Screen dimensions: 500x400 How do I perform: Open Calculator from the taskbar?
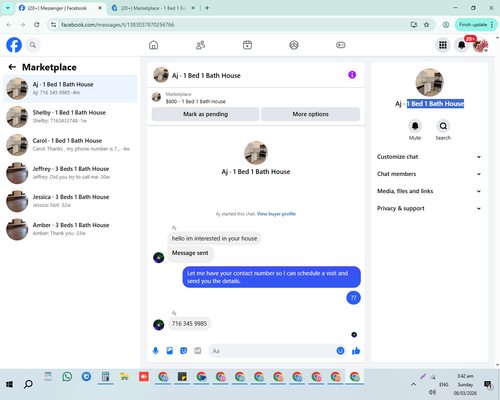pyautogui.click(x=105, y=377)
